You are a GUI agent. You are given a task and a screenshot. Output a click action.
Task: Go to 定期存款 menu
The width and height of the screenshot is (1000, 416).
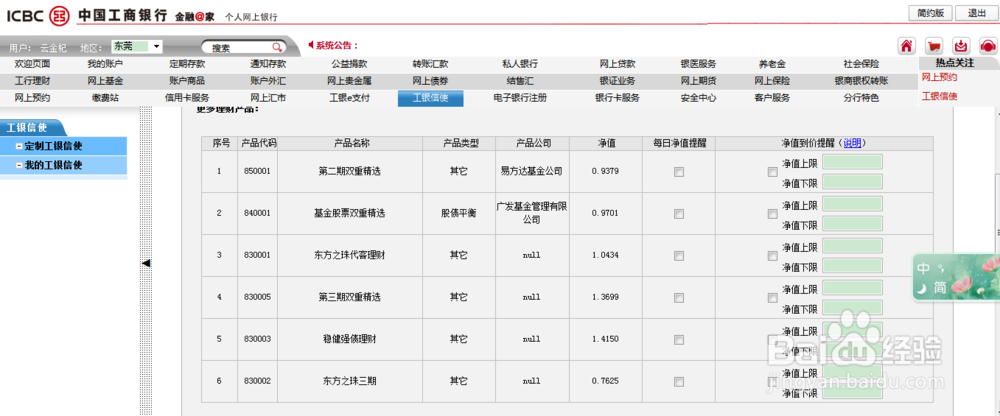click(187, 64)
